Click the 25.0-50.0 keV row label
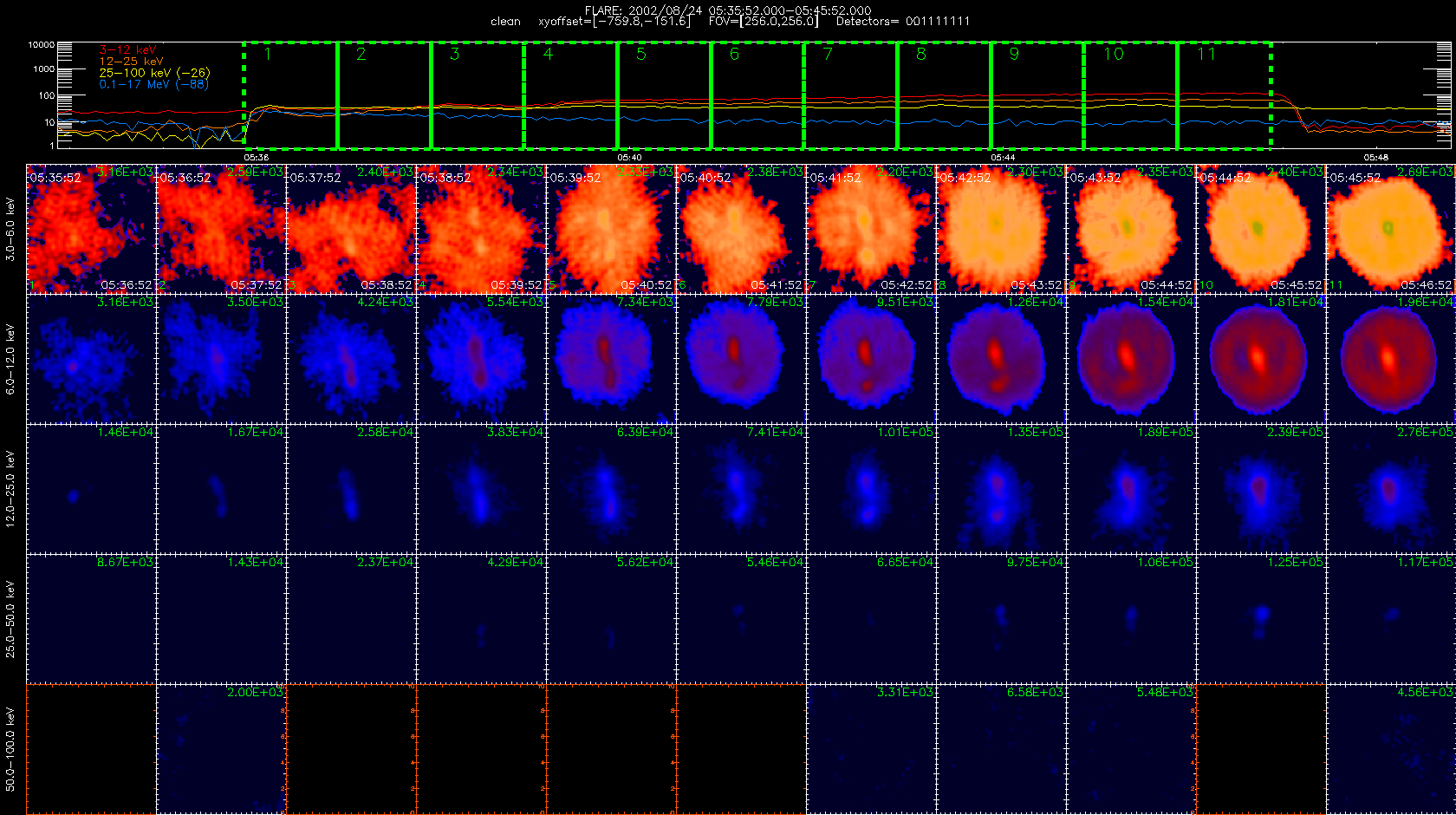This screenshot has width=1456, height=815. pyautogui.click(x=10, y=619)
